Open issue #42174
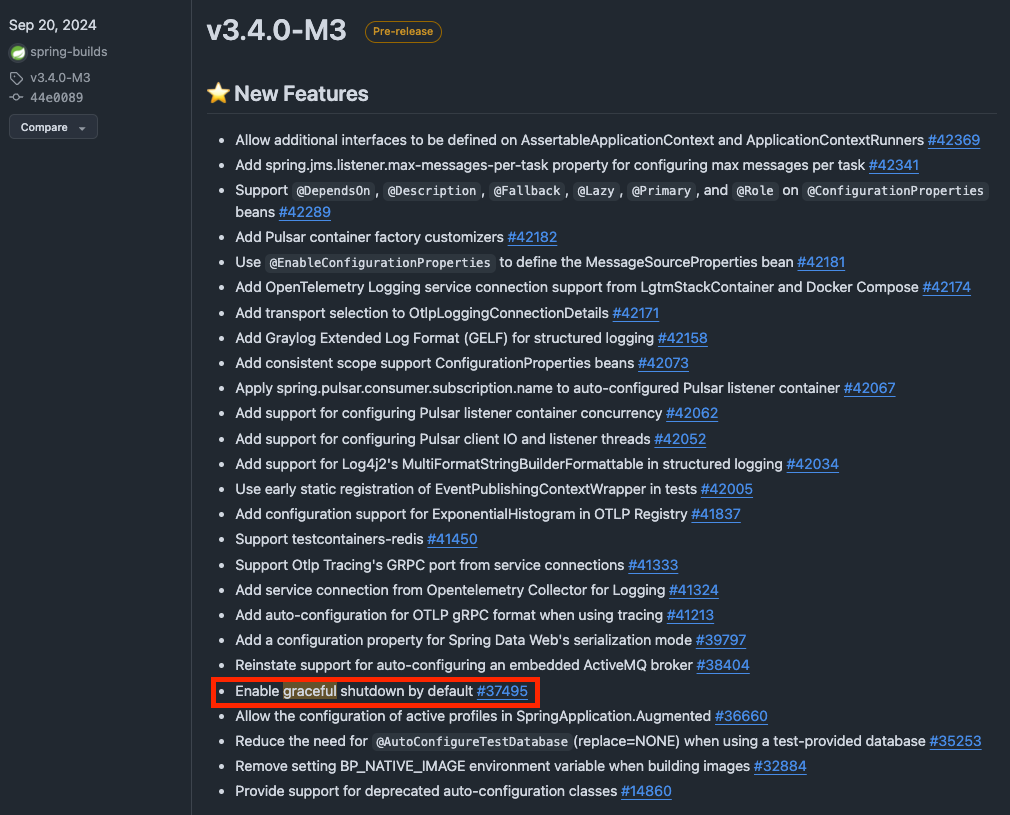 click(946, 288)
